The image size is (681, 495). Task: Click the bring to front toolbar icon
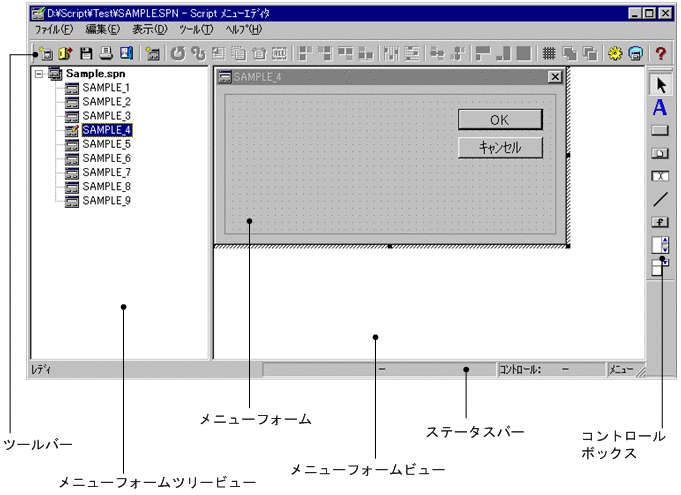tap(569, 53)
